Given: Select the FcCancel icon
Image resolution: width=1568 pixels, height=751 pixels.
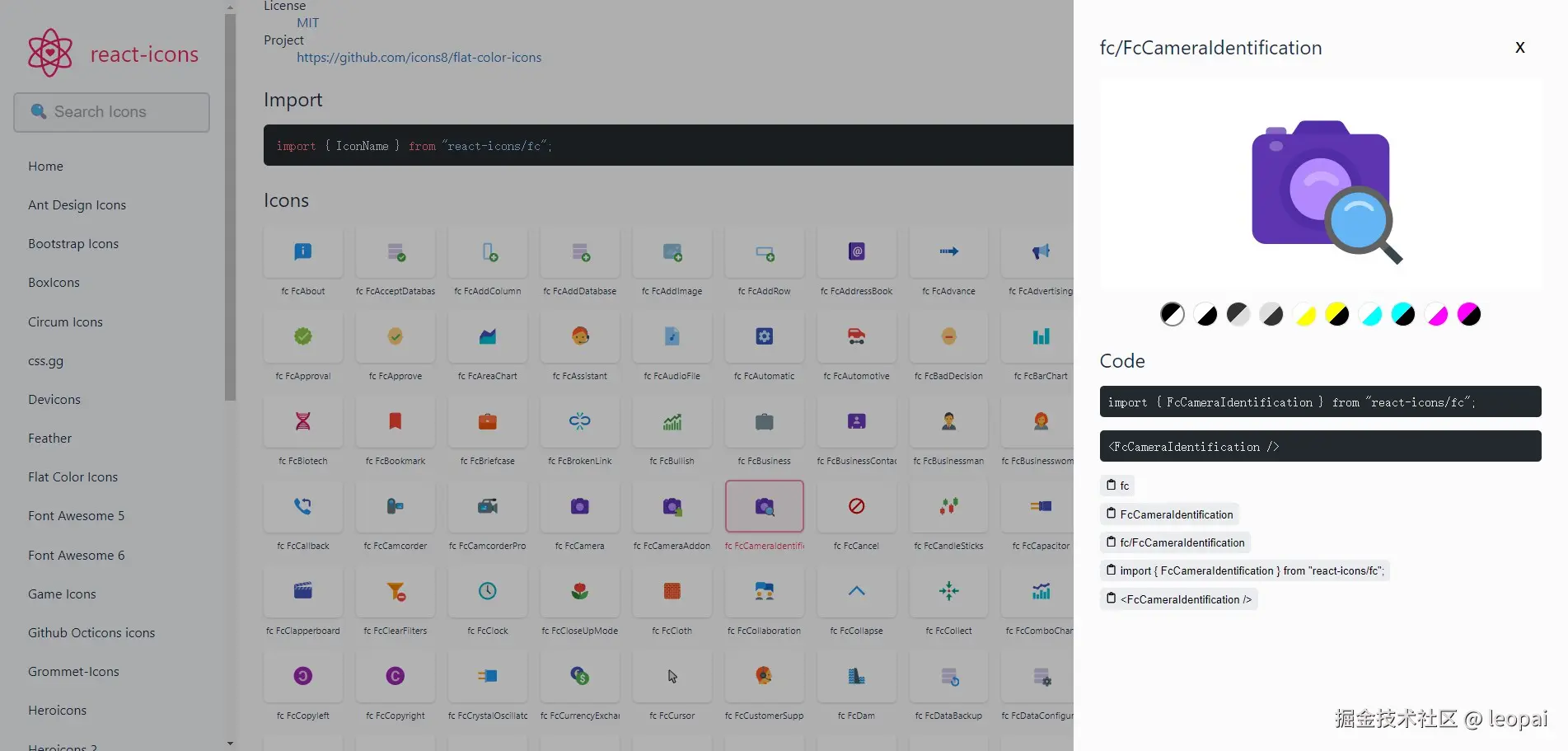Looking at the screenshot, I should 857,507.
